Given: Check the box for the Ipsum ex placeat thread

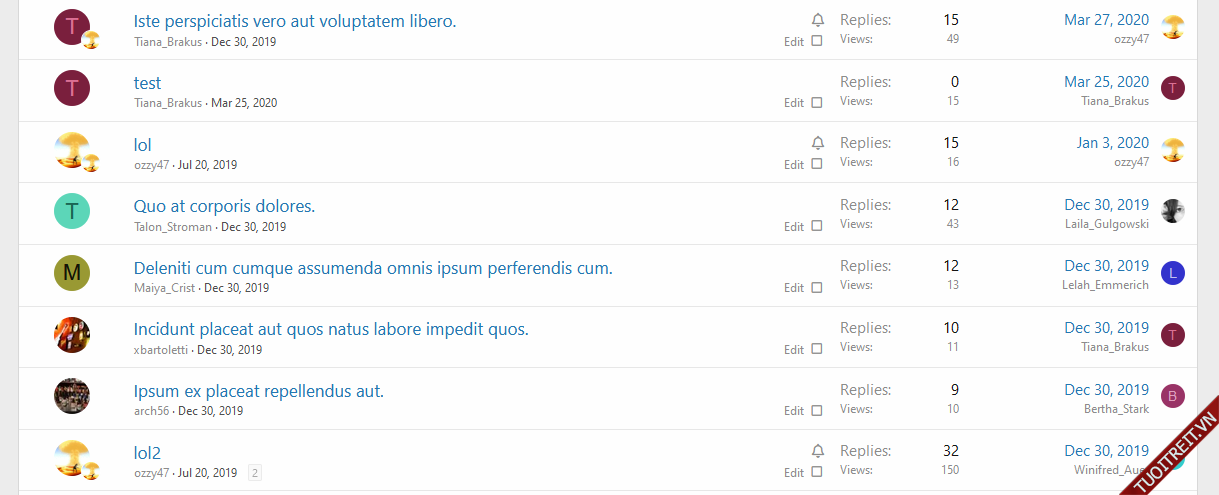Looking at the screenshot, I should [x=817, y=411].
